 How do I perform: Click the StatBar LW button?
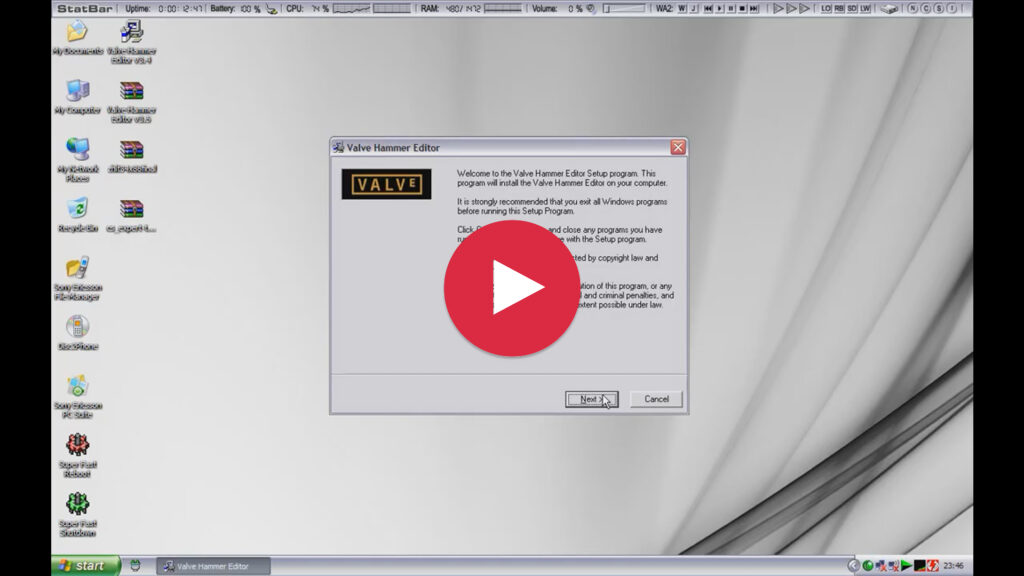[x=865, y=8]
